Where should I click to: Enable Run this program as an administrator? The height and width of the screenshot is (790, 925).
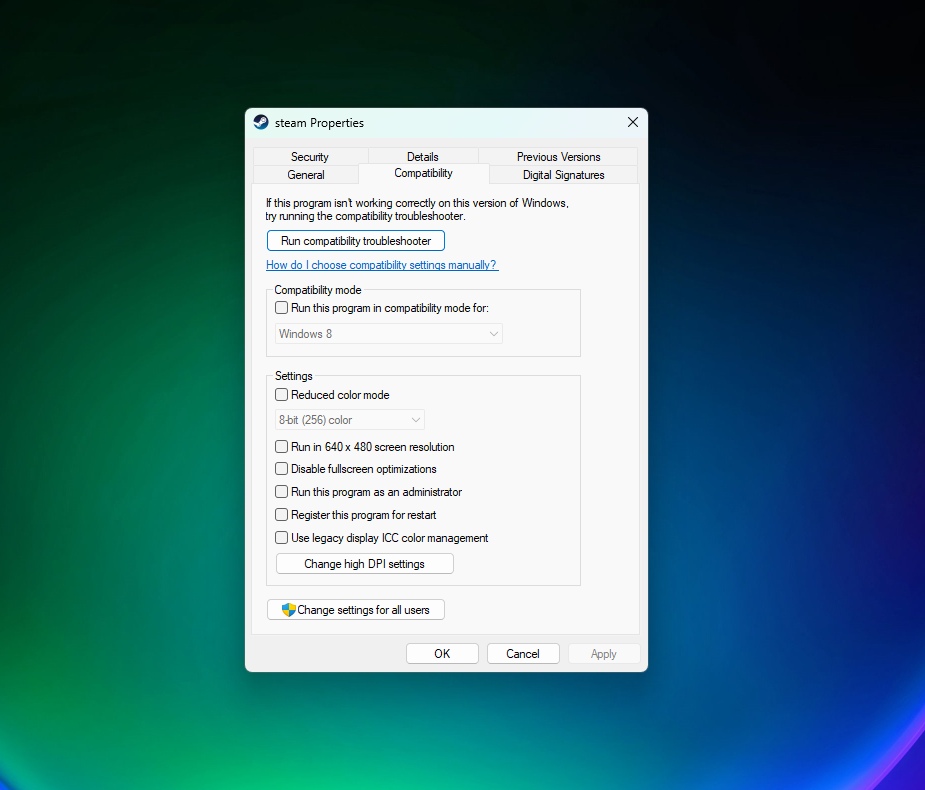(281, 492)
